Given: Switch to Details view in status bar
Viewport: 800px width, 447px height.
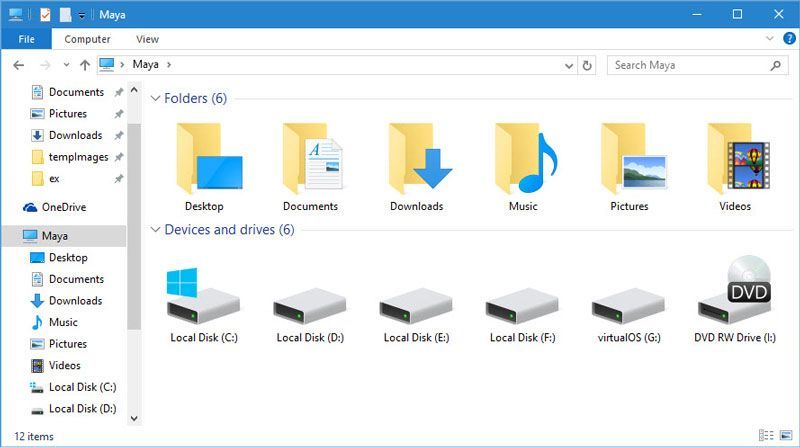Looking at the screenshot, I should pos(766,435).
